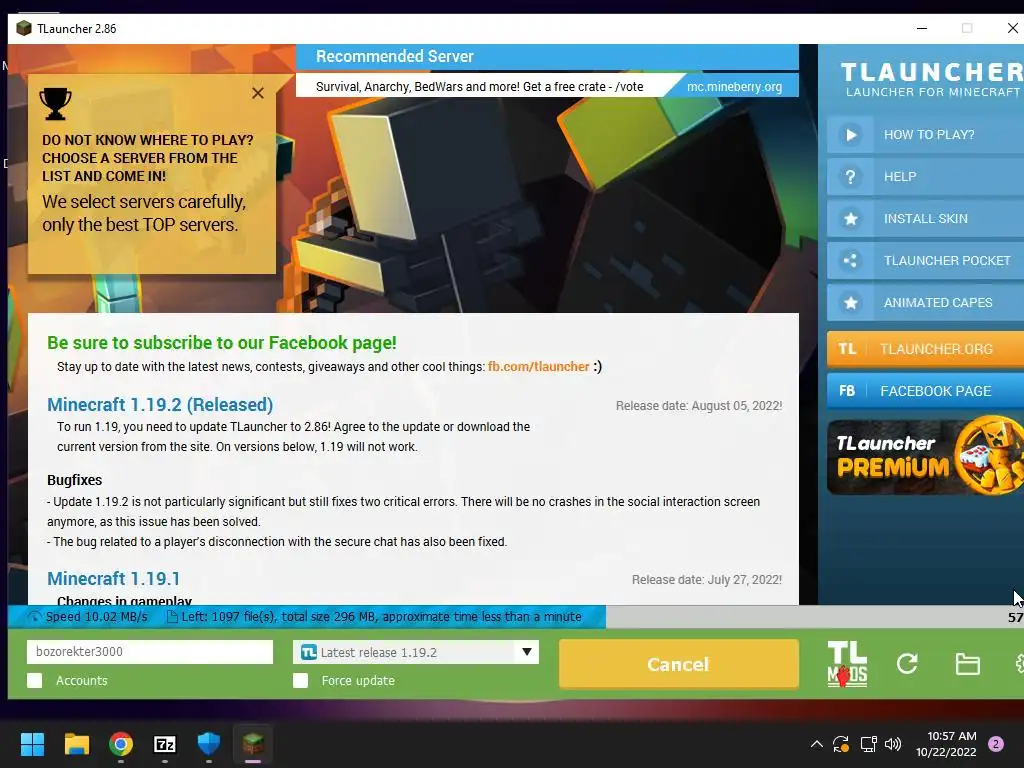Click the TLAUNCHER.ORG orange button
Image resolution: width=1024 pixels, height=768 pixels.
pyautogui.click(x=925, y=349)
